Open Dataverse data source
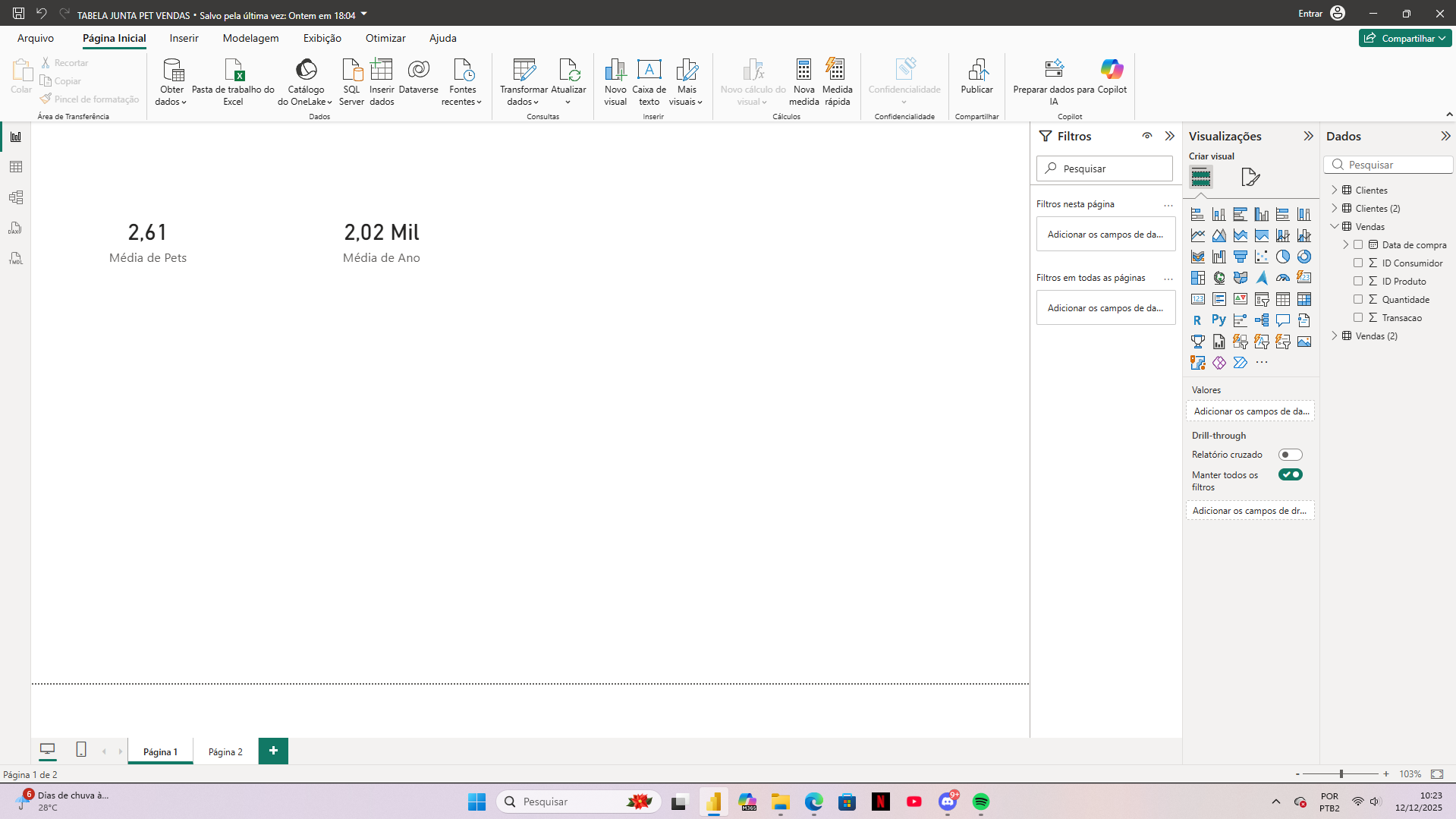Screen dimensions: 1456x819 [x=418, y=77]
